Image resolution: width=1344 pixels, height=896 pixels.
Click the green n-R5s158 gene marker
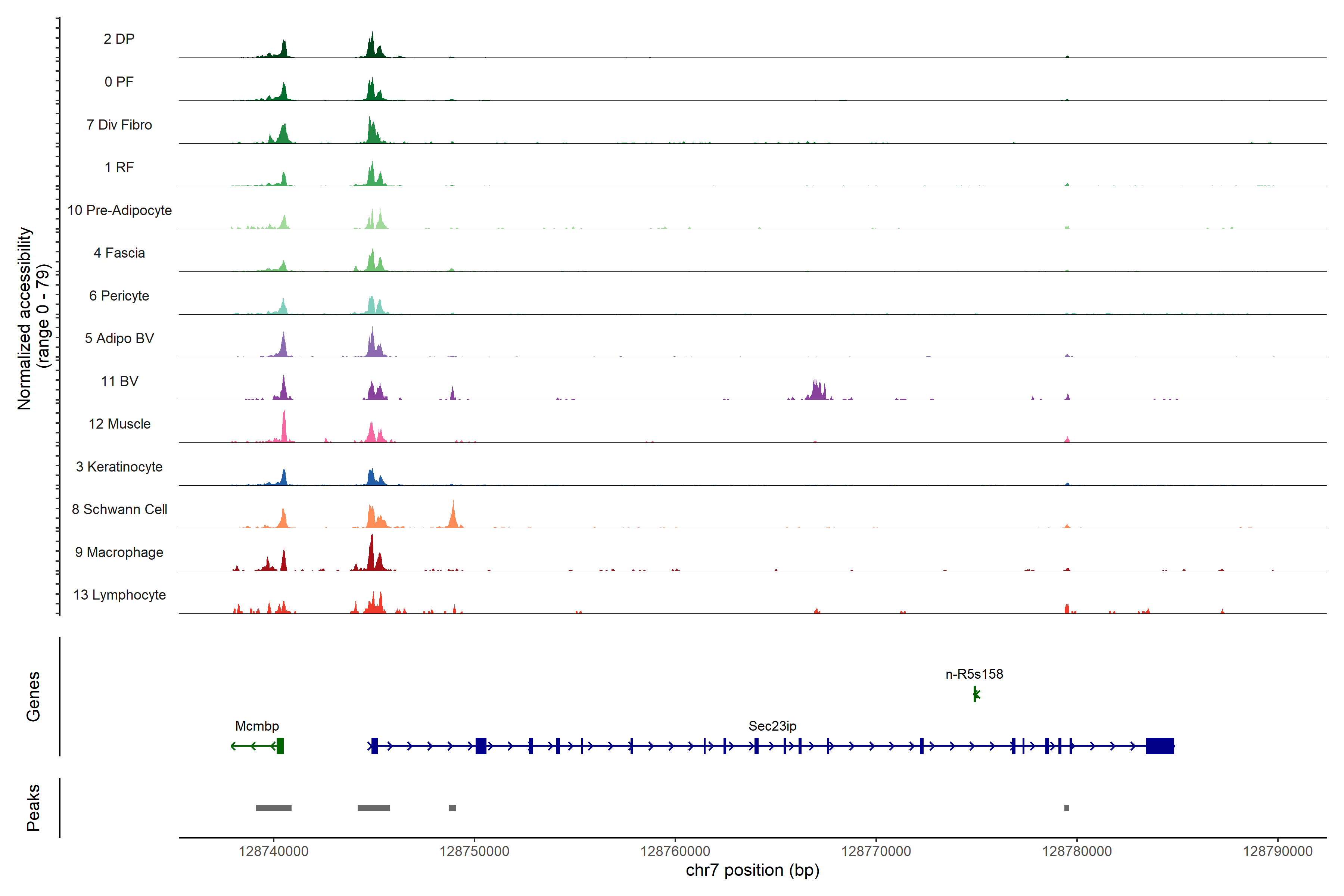click(976, 694)
